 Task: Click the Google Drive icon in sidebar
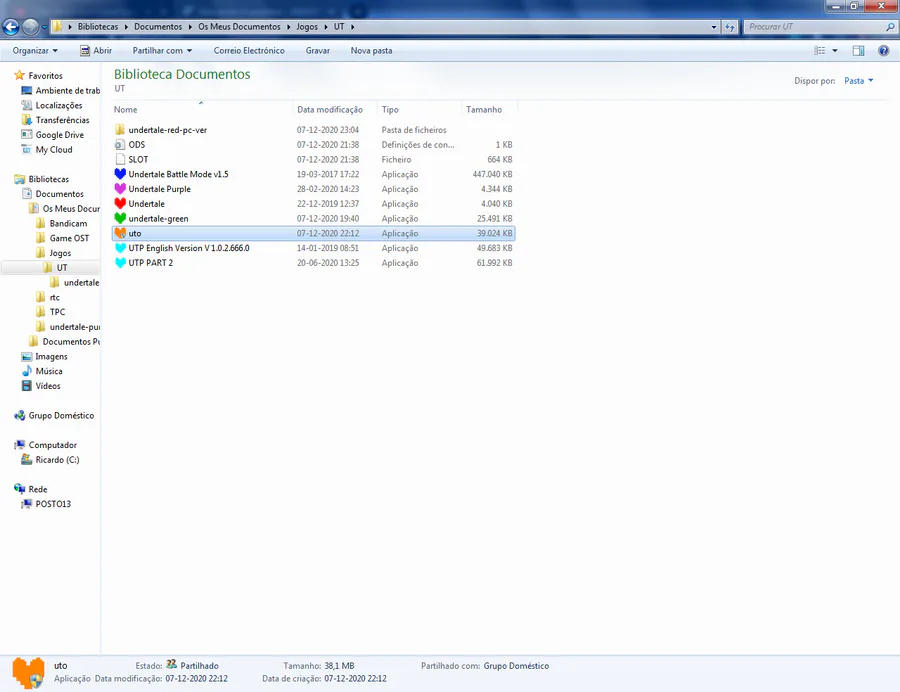point(26,134)
